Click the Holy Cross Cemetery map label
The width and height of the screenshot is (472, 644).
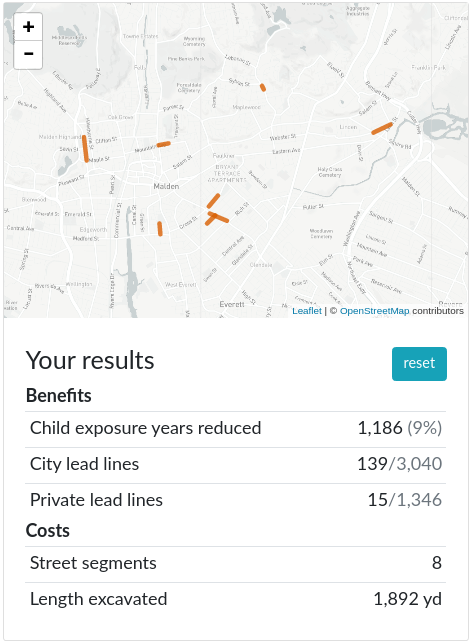(x=329, y=172)
